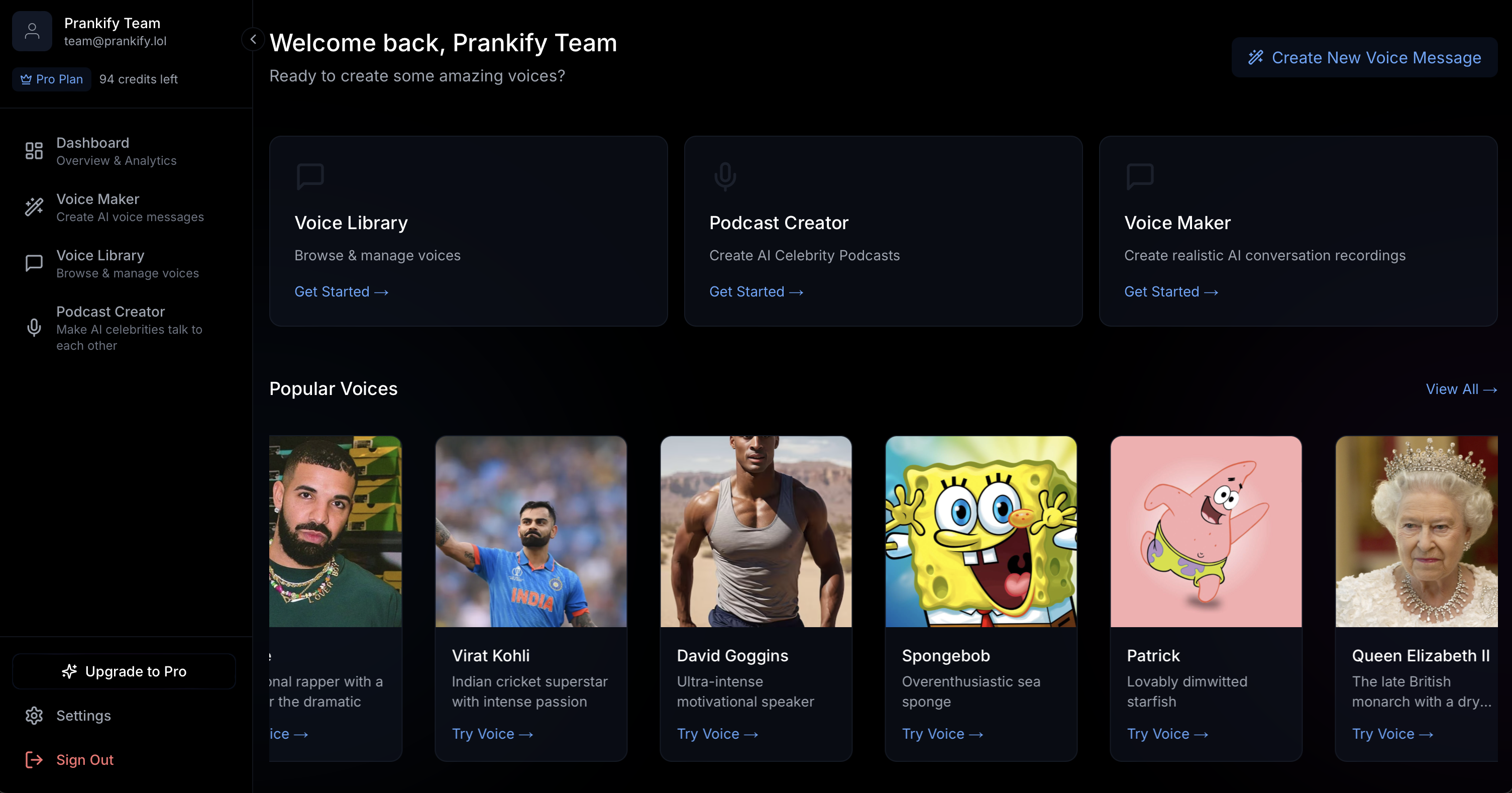
Task: Click Create New Voice Message button
Action: (1364, 58)
